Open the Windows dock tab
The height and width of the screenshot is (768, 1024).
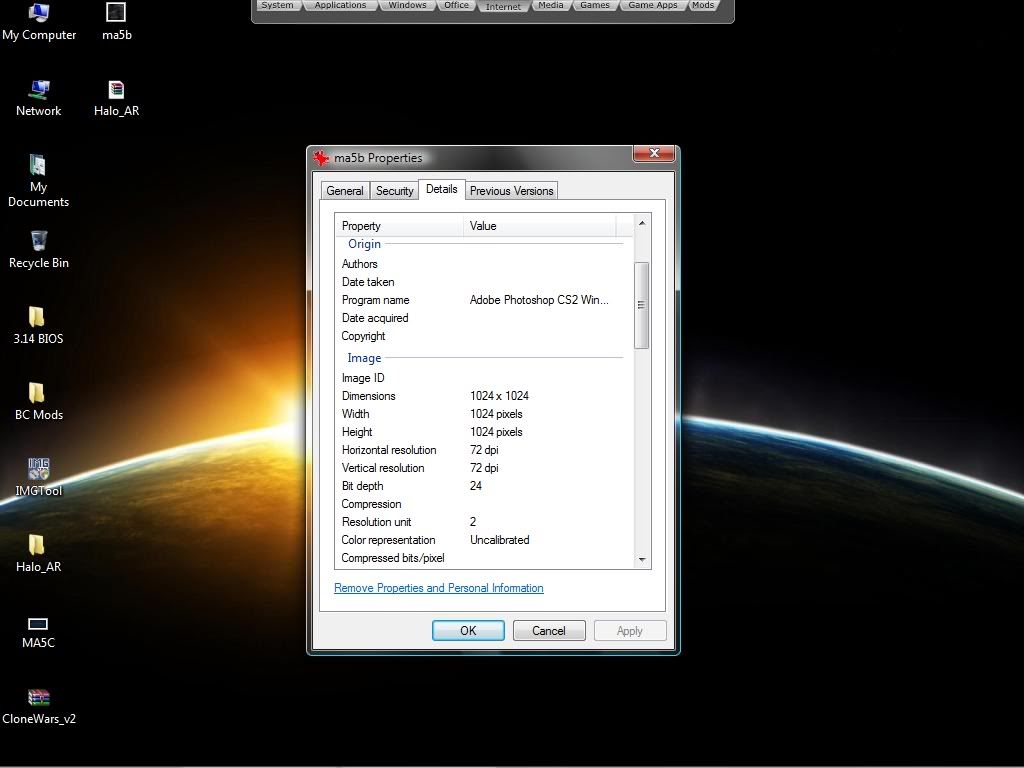pos(407,5)
